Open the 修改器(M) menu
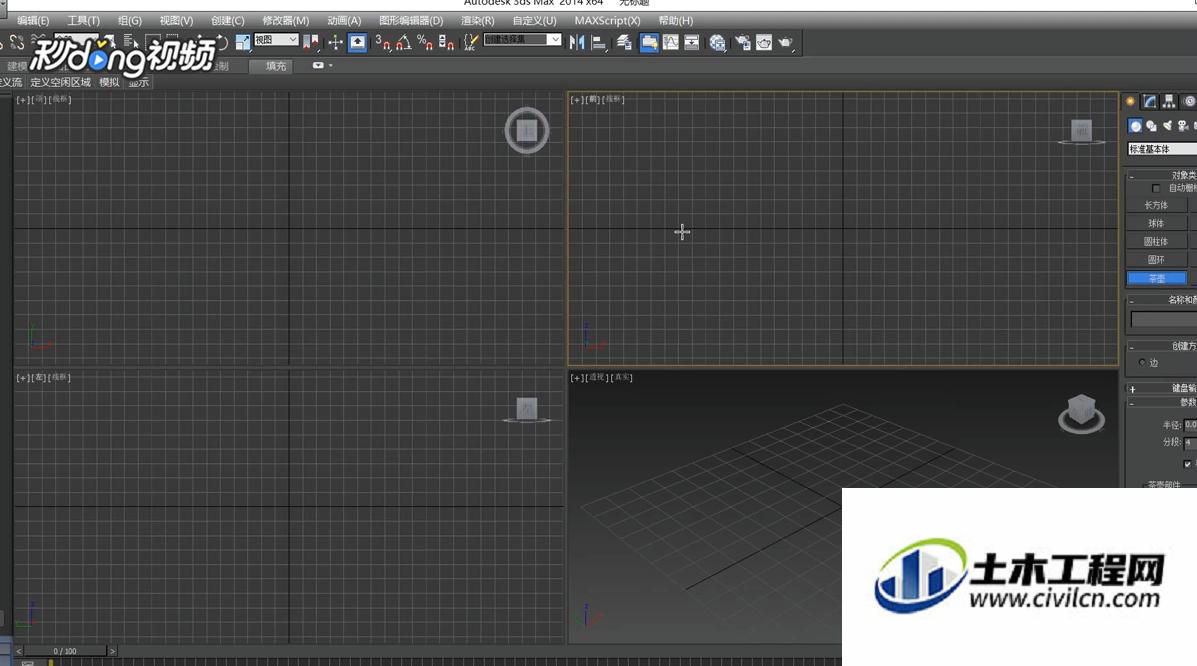1197x666 pixels. click(x=286, y=21)
